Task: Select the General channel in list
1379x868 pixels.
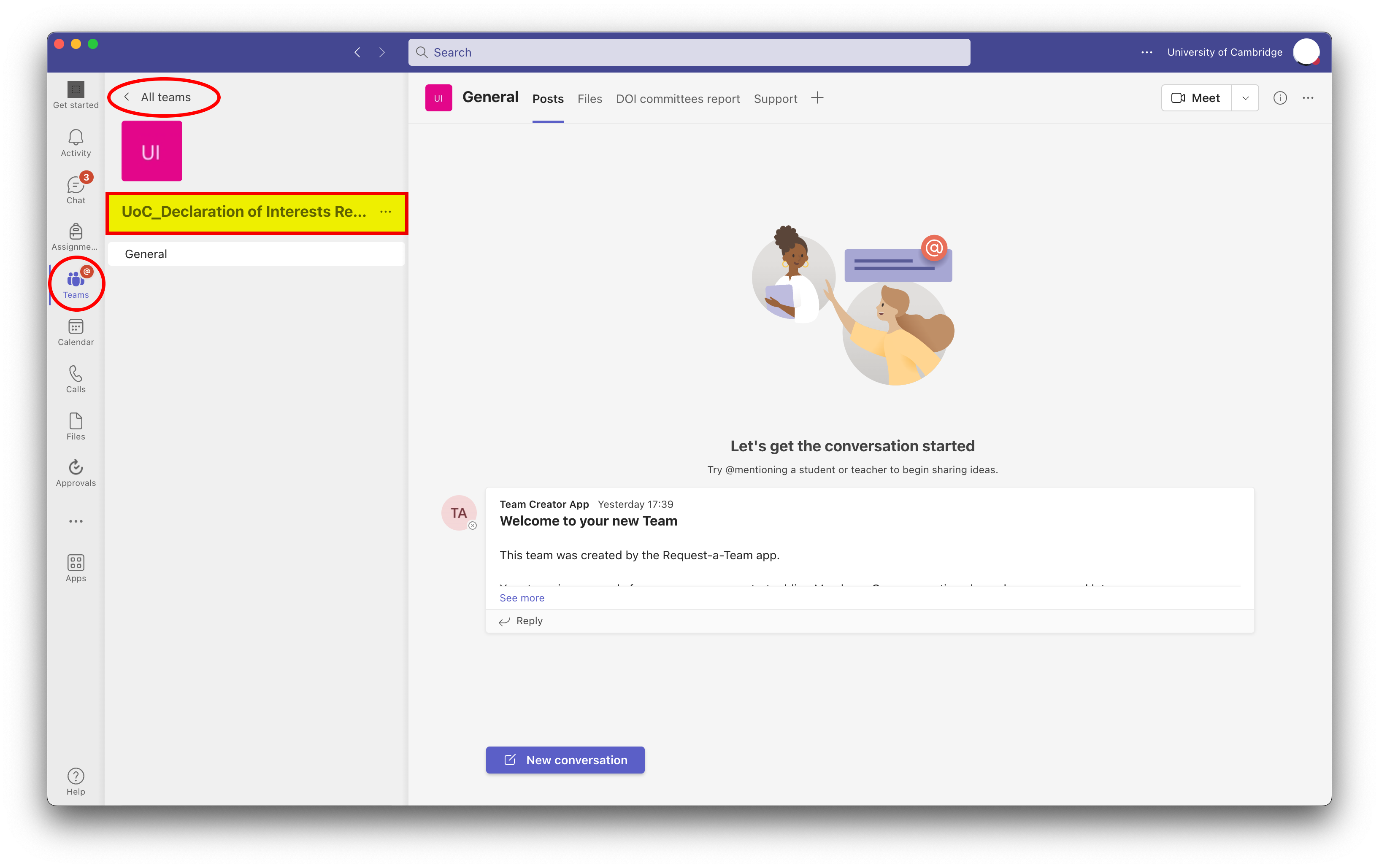Action: [256, 253]
